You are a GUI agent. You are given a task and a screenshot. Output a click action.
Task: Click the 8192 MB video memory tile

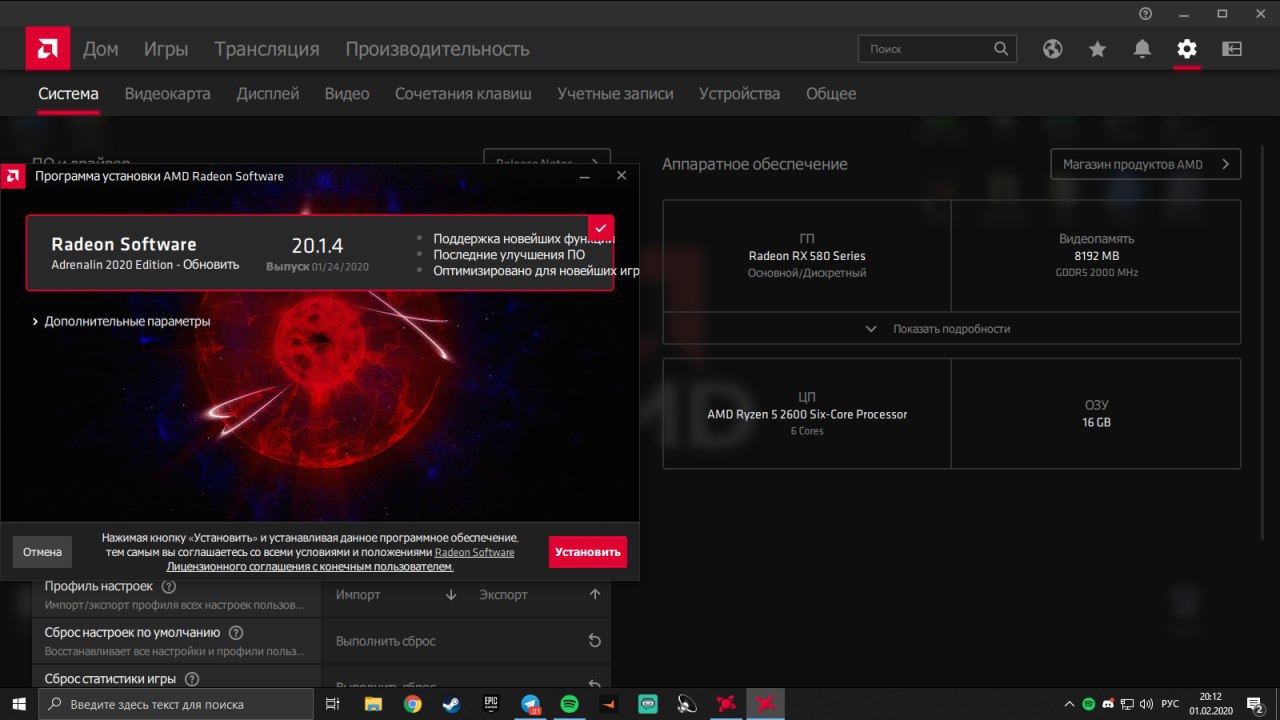[x=1096, y=256]
